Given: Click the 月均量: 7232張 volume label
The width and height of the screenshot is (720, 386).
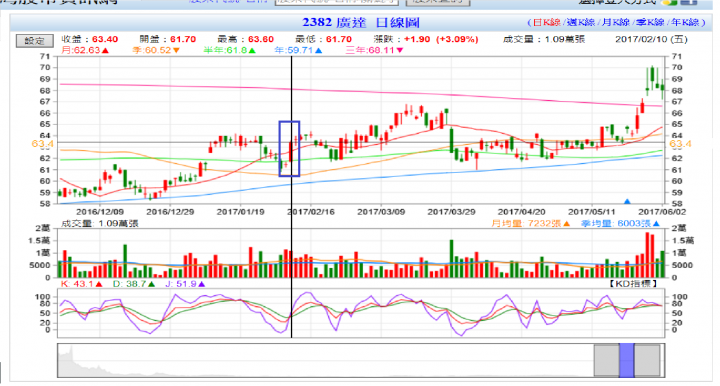Looking at the screenshot, I should tap(531, 224).
